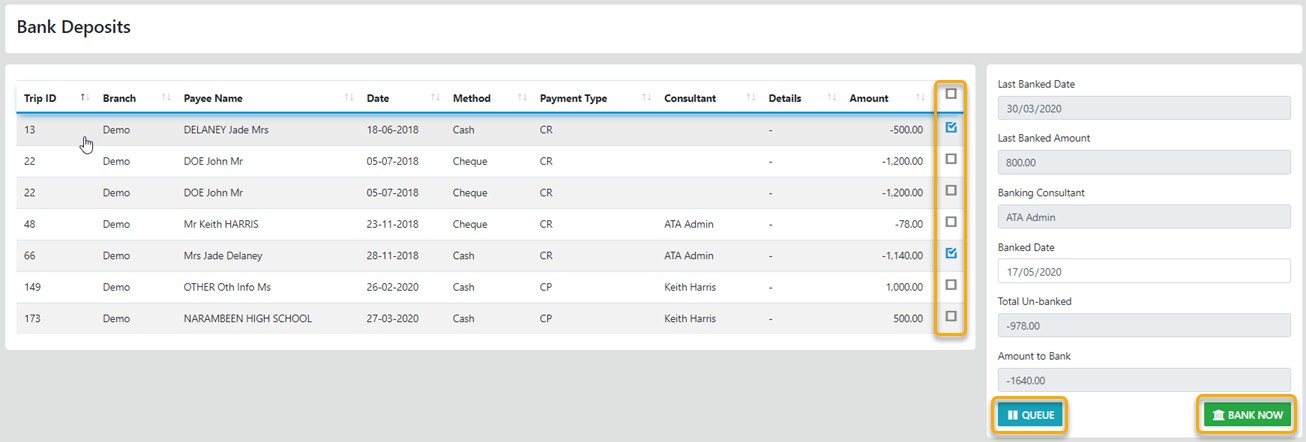The width and height of the screenshot is (1306, 442).
Task: Select NARAMBEEN HIGH SCHOOL row checkbox
Action: point(951,316)
